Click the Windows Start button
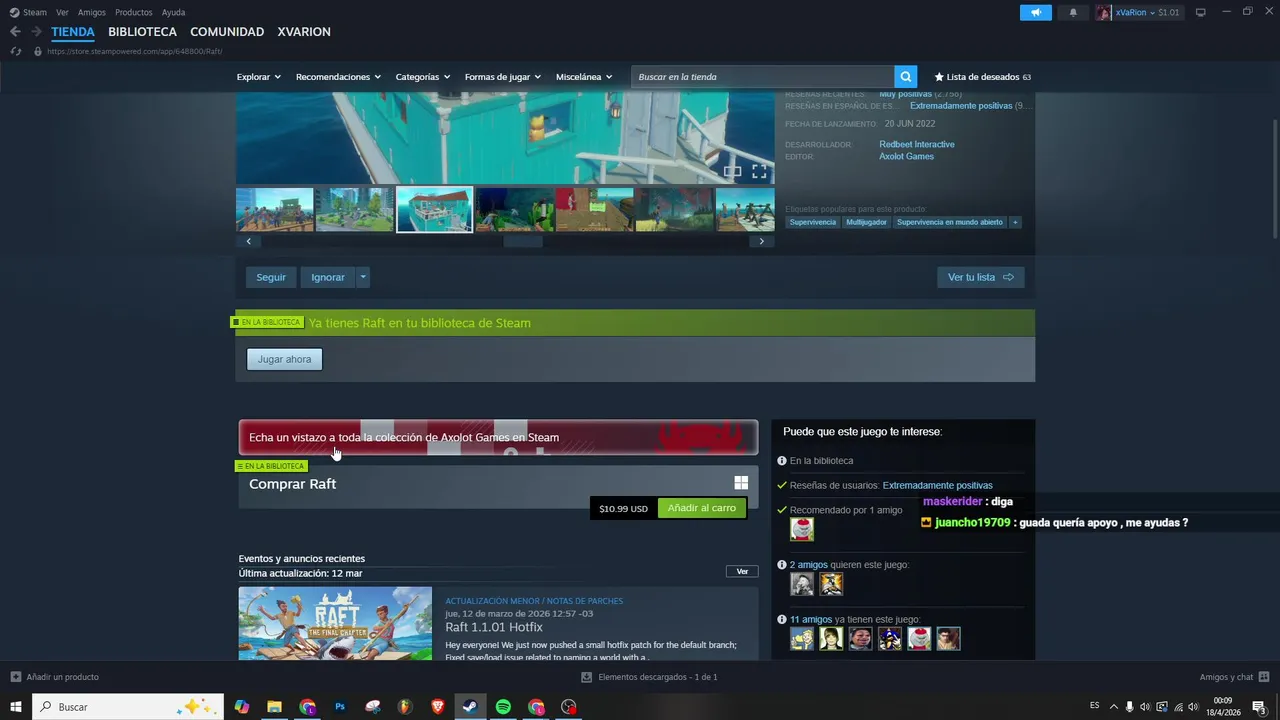 tap(16, 707)
